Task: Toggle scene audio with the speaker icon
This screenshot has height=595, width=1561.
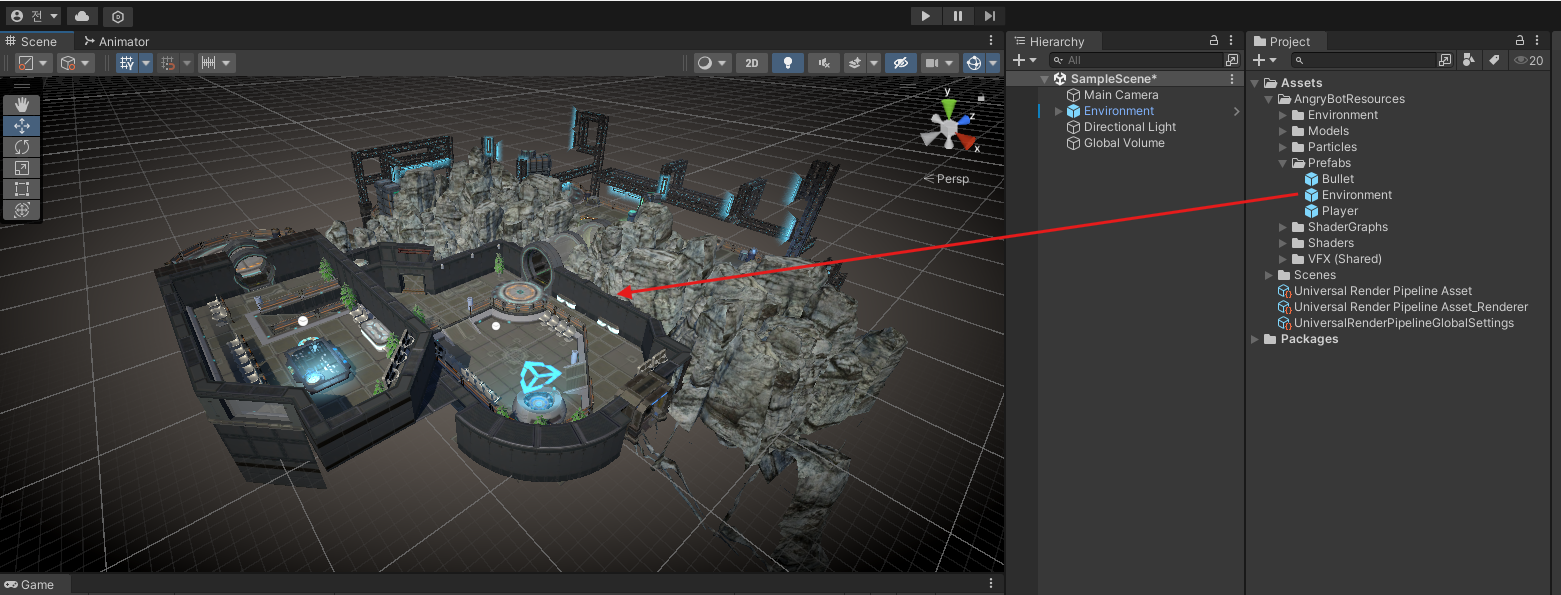Action: pos(824,63)
